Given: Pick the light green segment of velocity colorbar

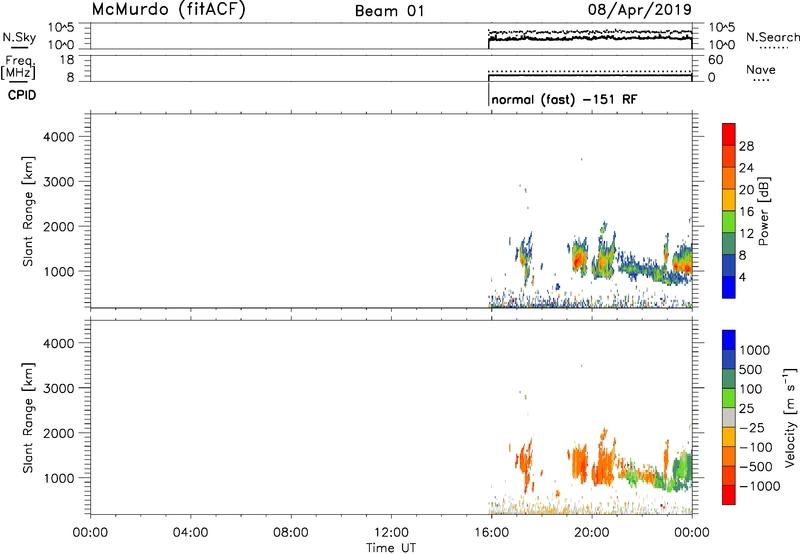Looking at the screenshot, I should tap(729, 398).
